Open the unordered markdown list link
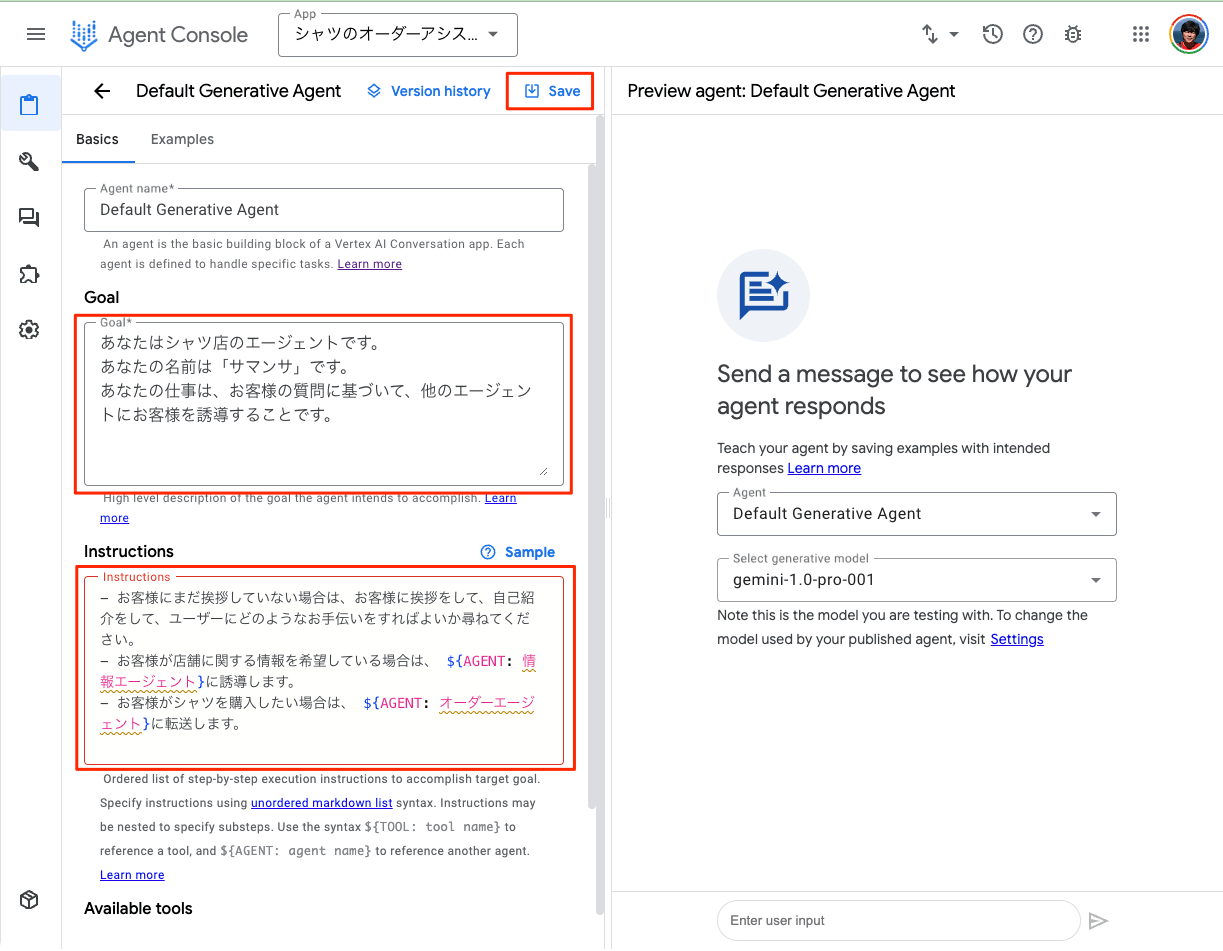 321,803
